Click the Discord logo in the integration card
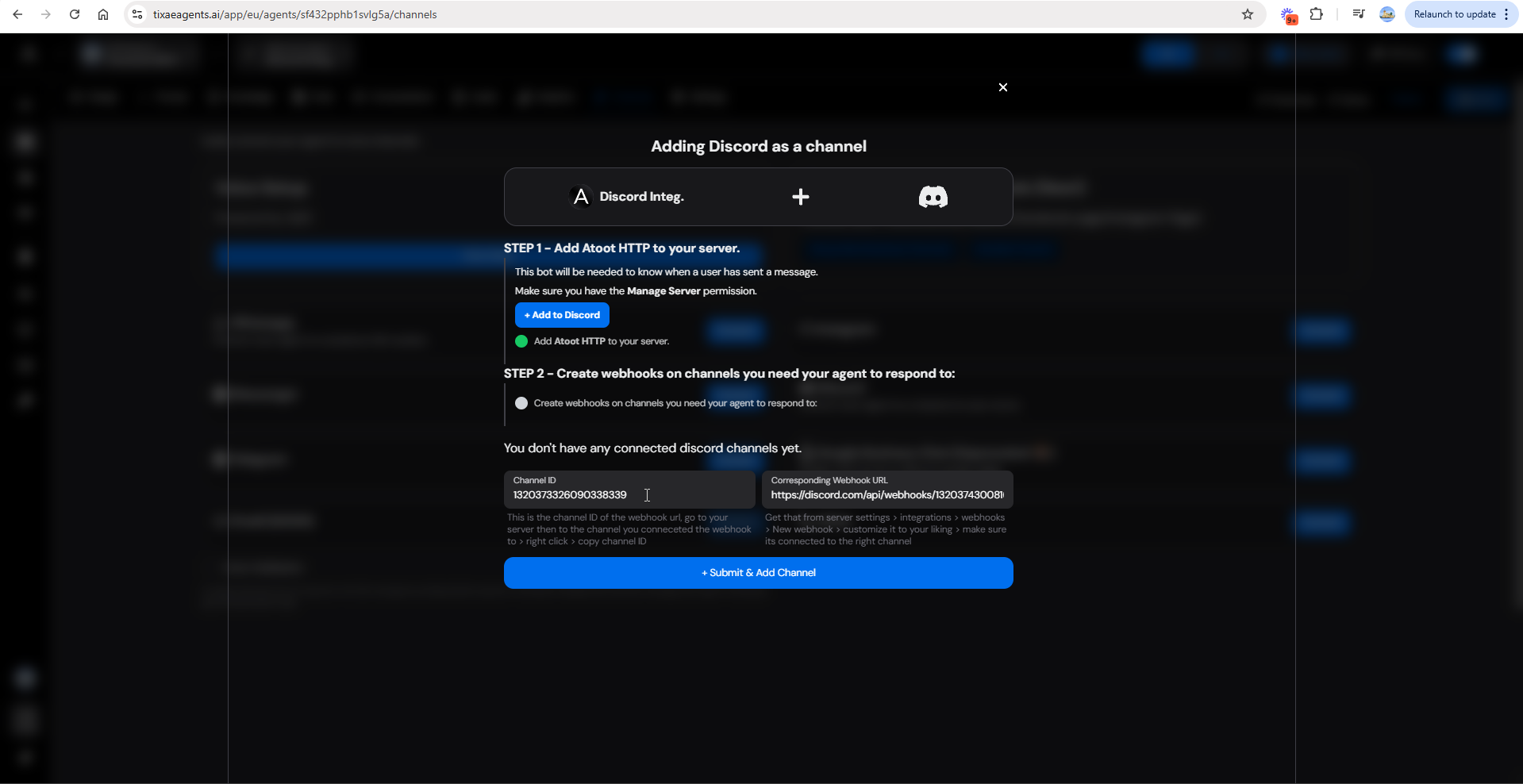Image resolution: width=1523 pixels, height=784 pixels. [x=933, y=197]
